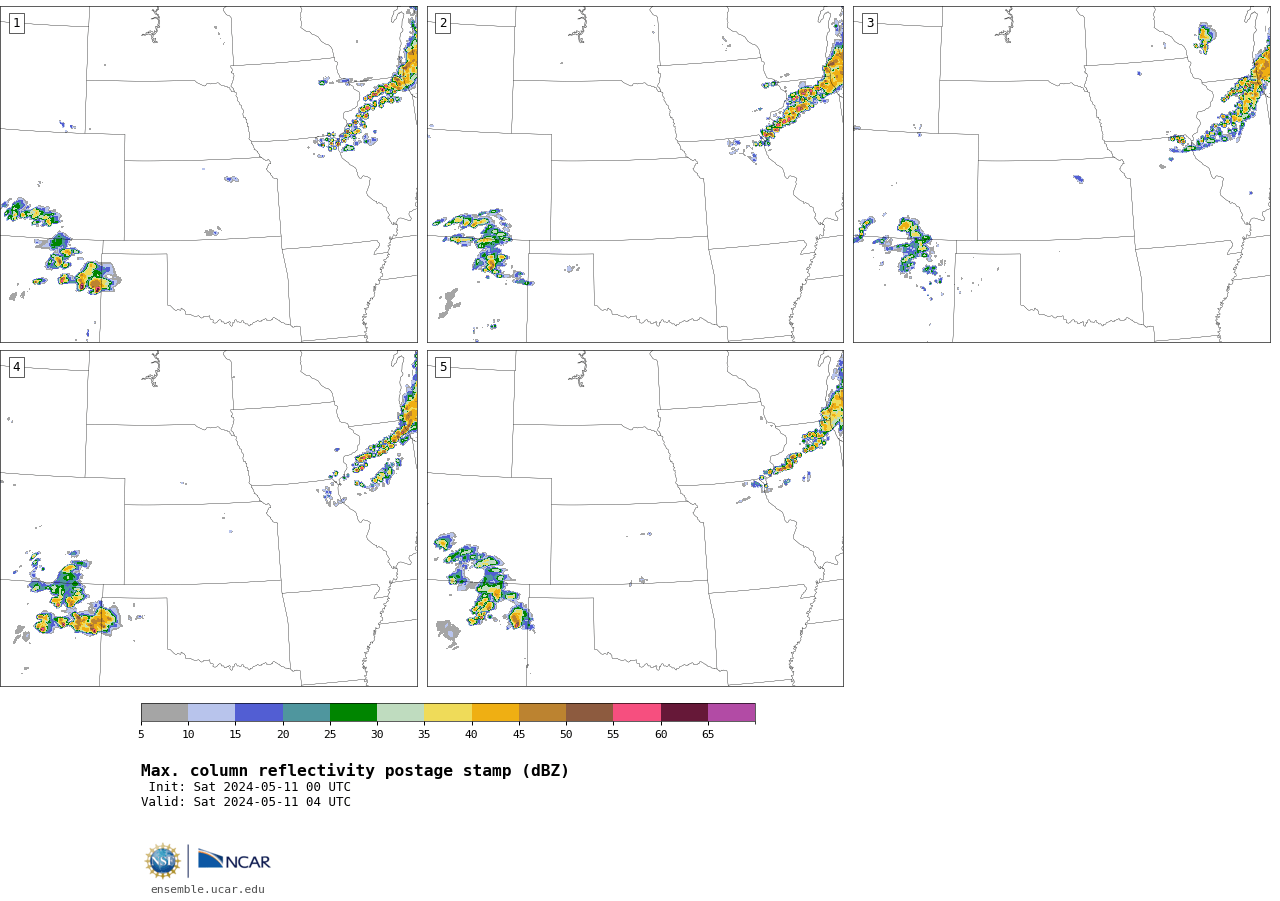
Task: Open ensemble member 2 reflectivity panel
Action: tap(635, 174)
